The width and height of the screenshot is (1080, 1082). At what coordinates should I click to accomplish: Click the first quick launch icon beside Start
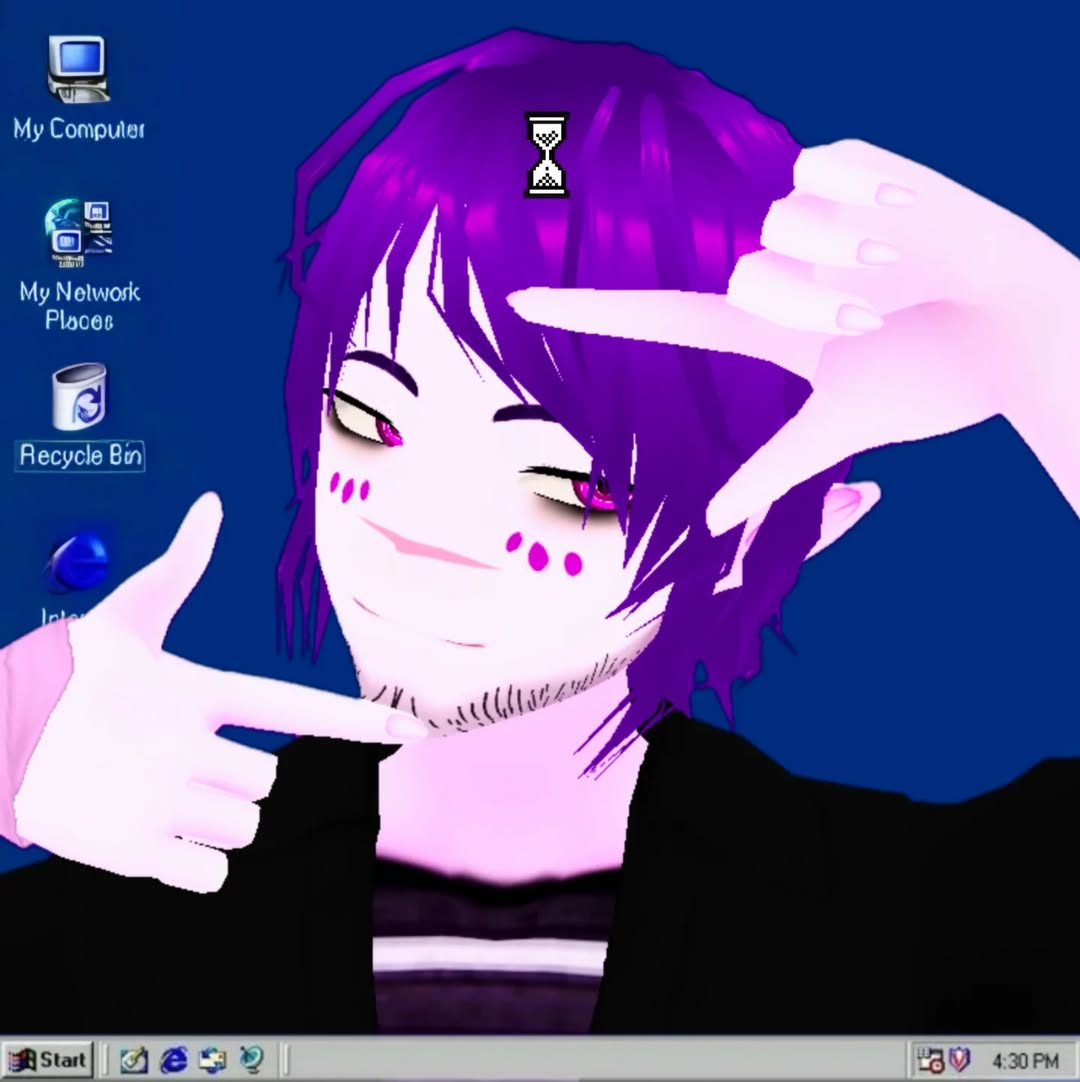(134, 1060)
